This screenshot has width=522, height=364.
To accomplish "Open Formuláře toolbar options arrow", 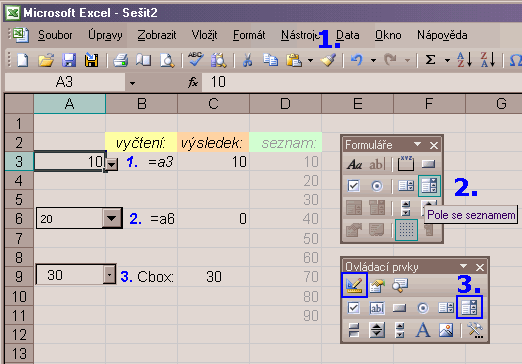I will click(417, 144).
